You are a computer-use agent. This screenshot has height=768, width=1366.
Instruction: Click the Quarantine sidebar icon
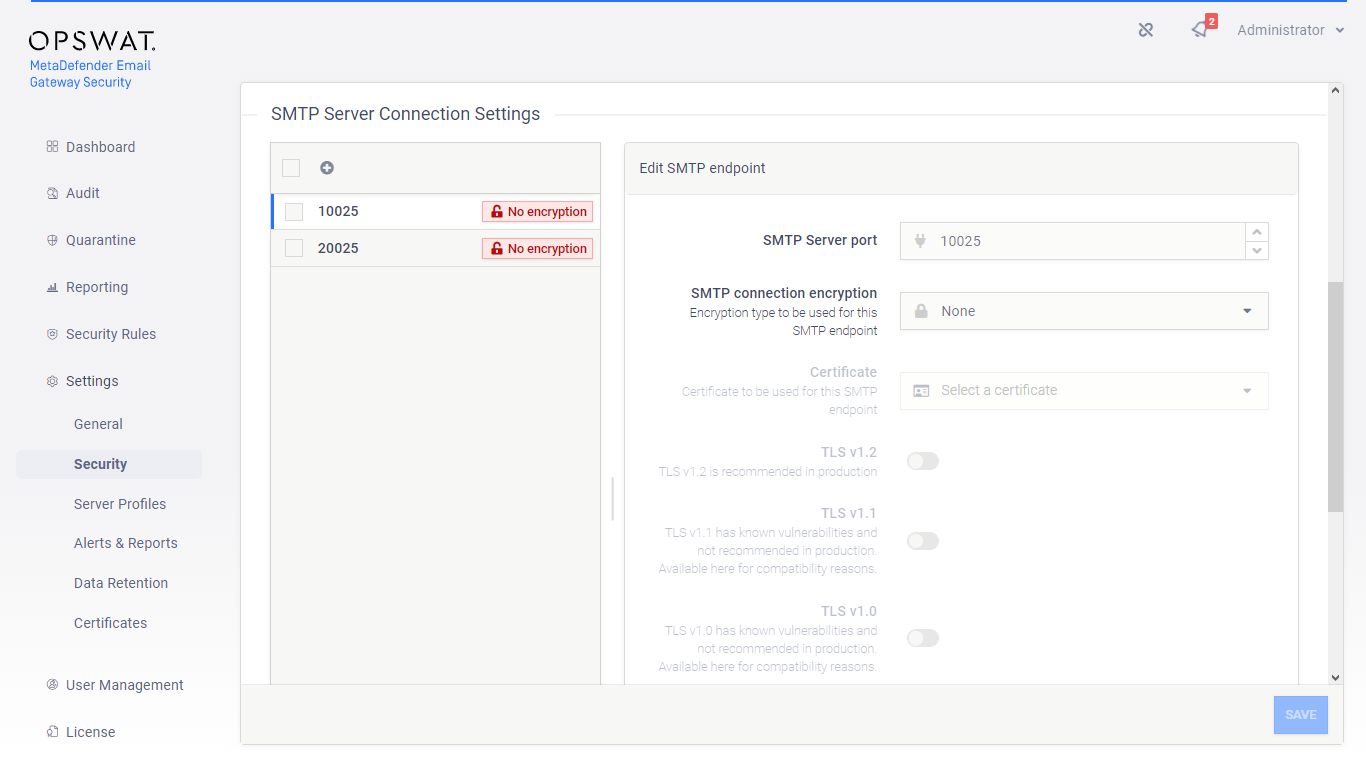coord(52,240)
